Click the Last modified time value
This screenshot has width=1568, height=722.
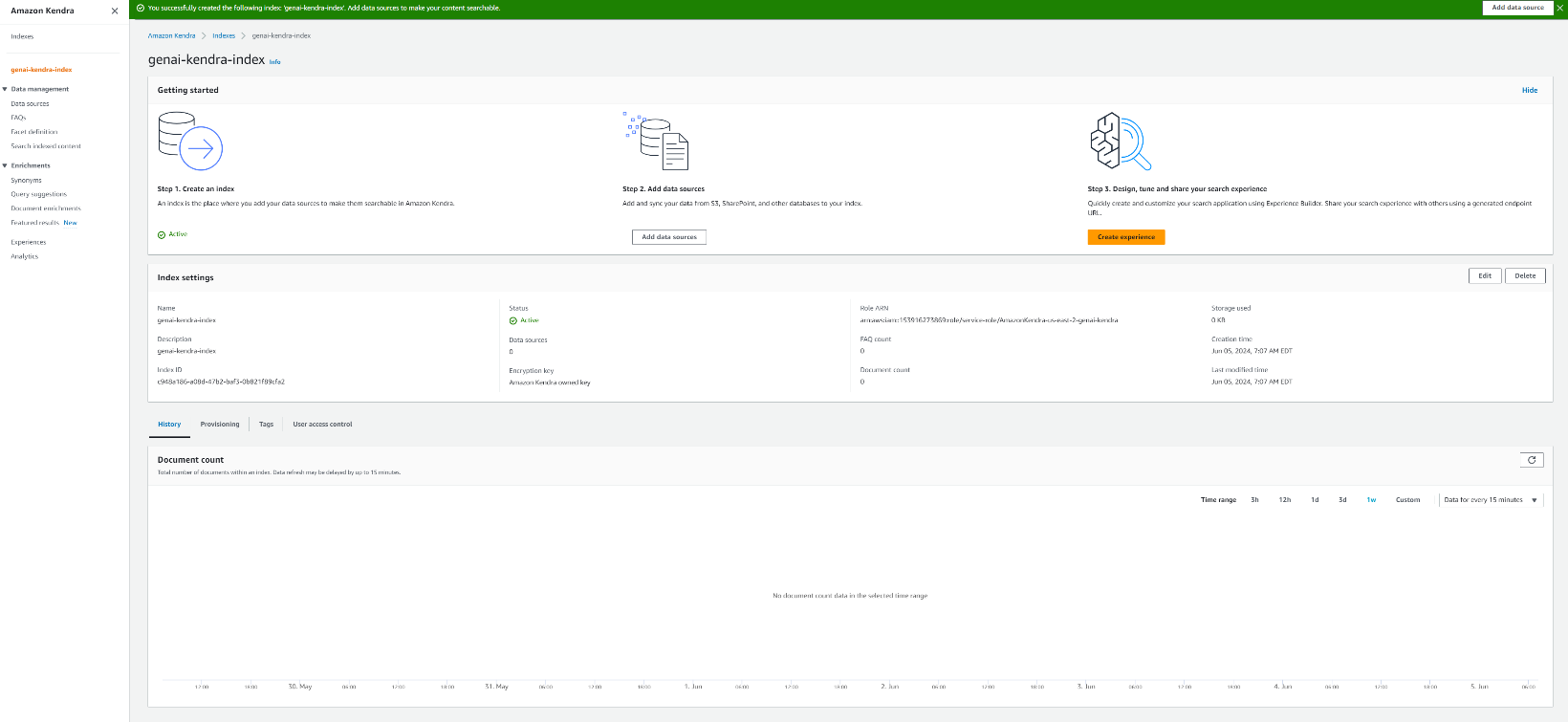coord(1252,382)
